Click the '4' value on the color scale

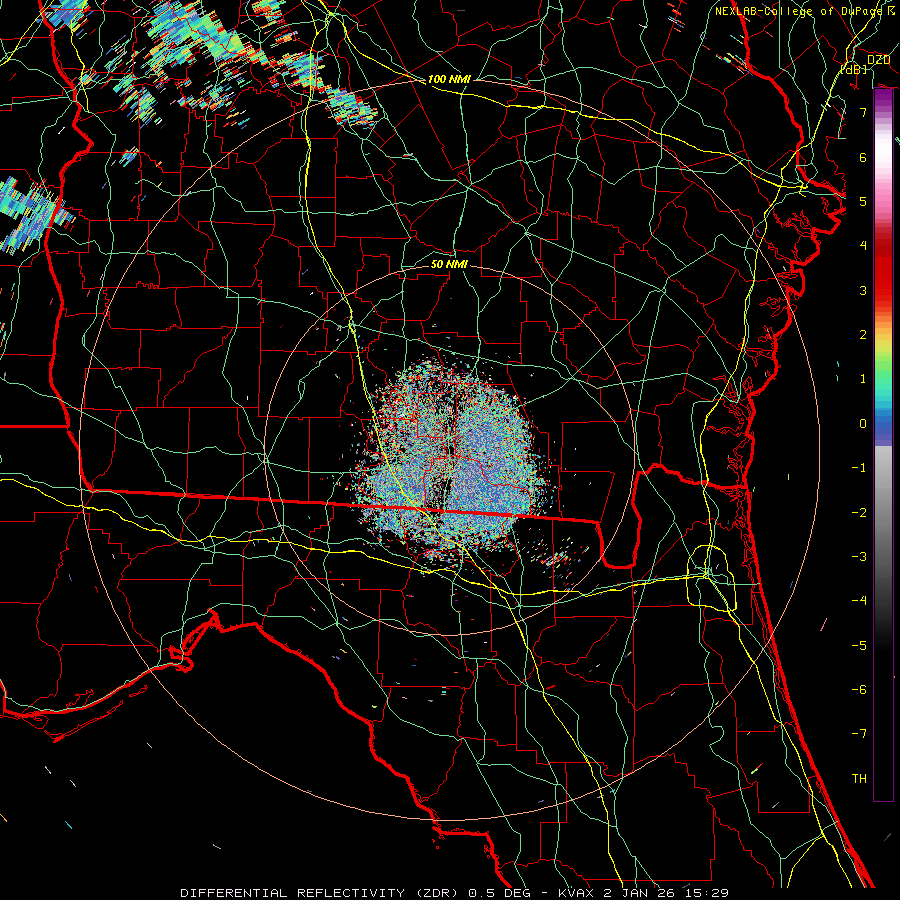863,246
